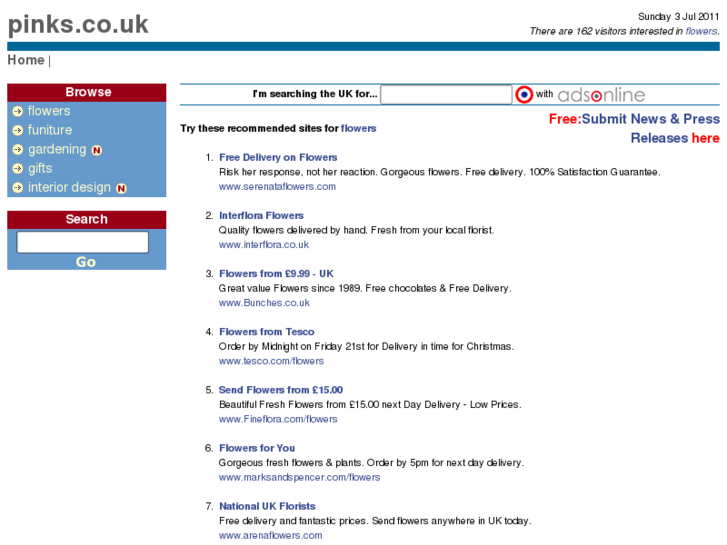This screenshot has height=545, width=727.
Task: Click text 'Great value Flowers since 1989'
Action: pyautogui.click(x=290, y=288)
